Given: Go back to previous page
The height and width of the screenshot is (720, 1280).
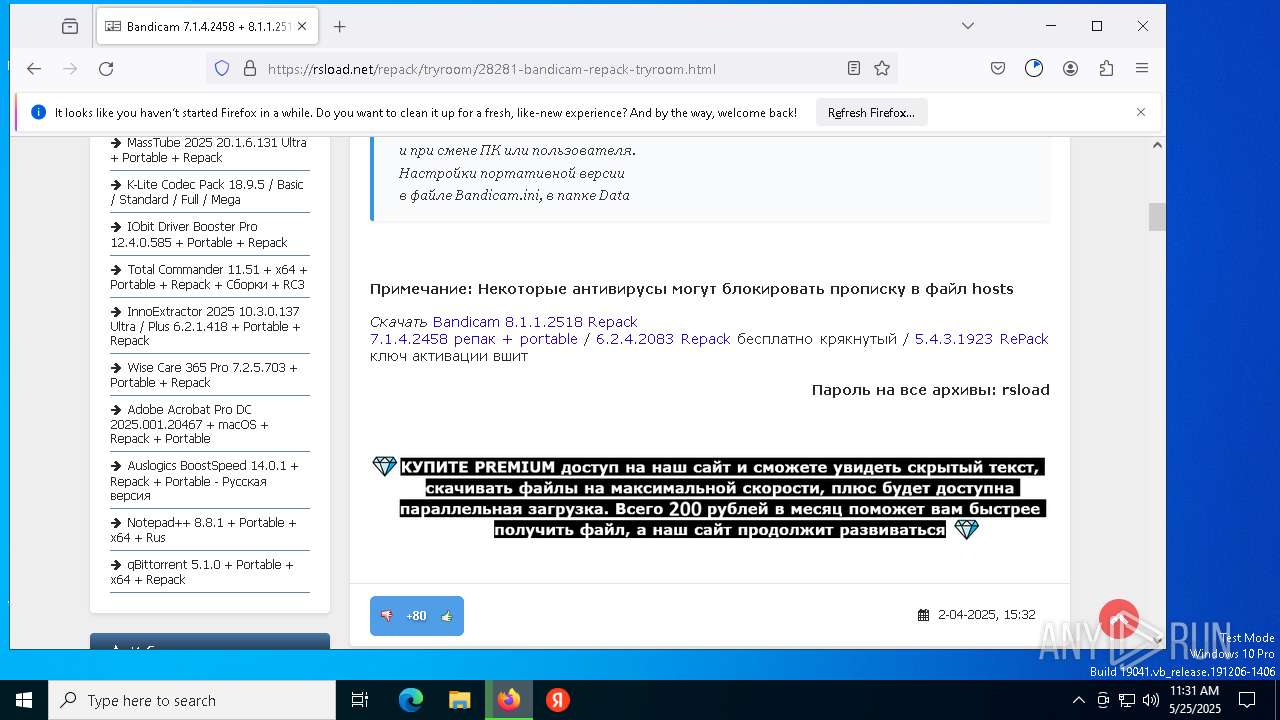Looking at the screenshot, I should point(34,69).
